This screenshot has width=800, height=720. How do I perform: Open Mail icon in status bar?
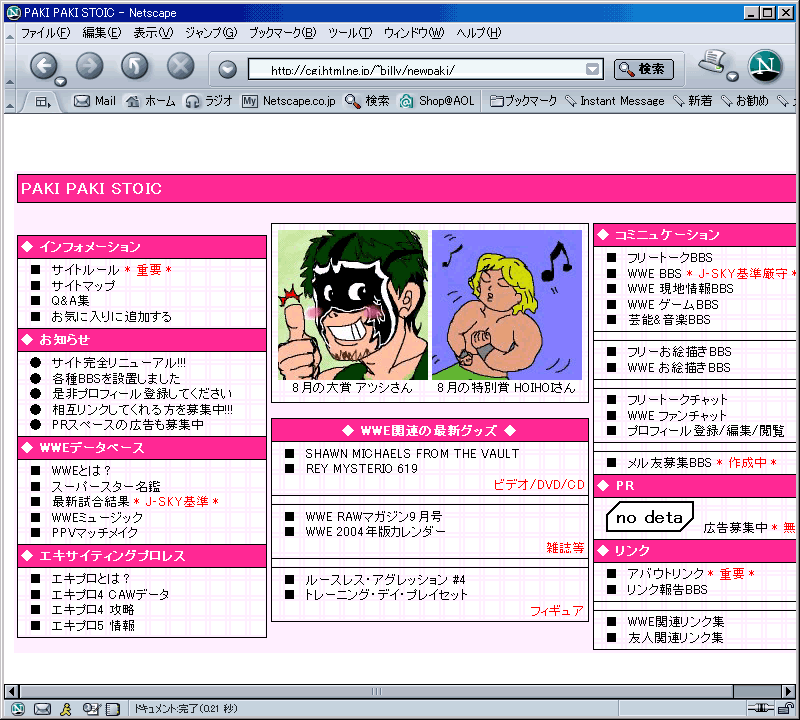pos(42,708)
